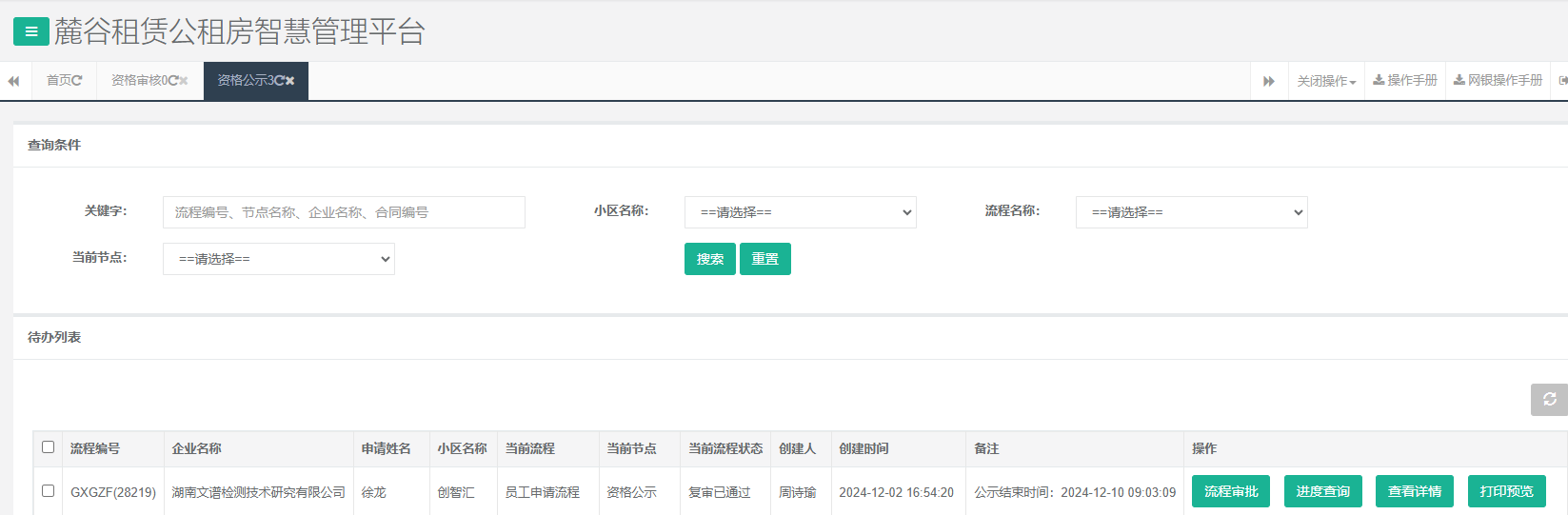Download the 网银操作手册 manual
Image resolution: width=1568 pixels, height=515 pixels.
pos(1498,81)
